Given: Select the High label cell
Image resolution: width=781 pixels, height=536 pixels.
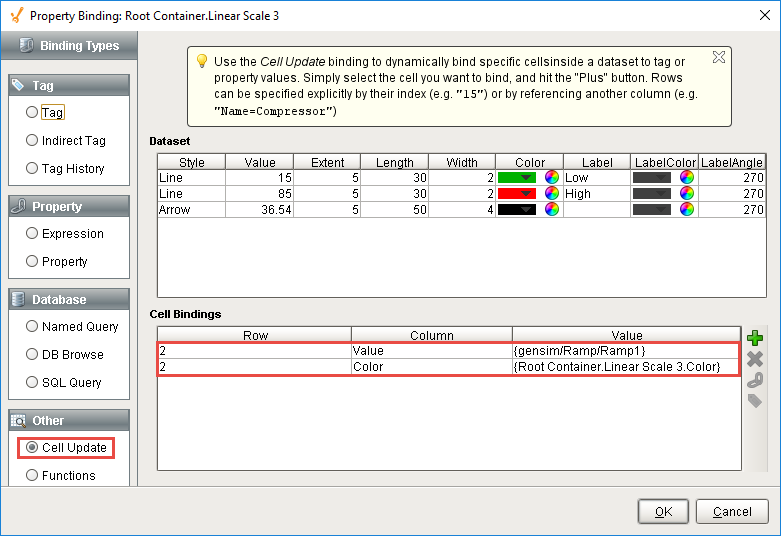Looking at the screenshot, I should [x=597, y=194].
